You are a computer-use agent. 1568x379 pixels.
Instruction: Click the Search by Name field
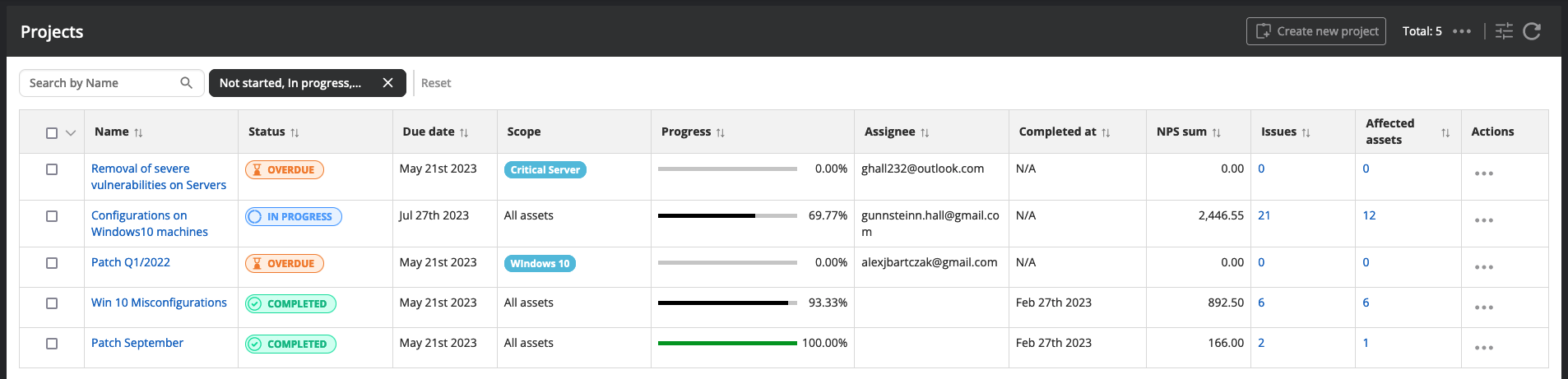(x=100, y=83)
